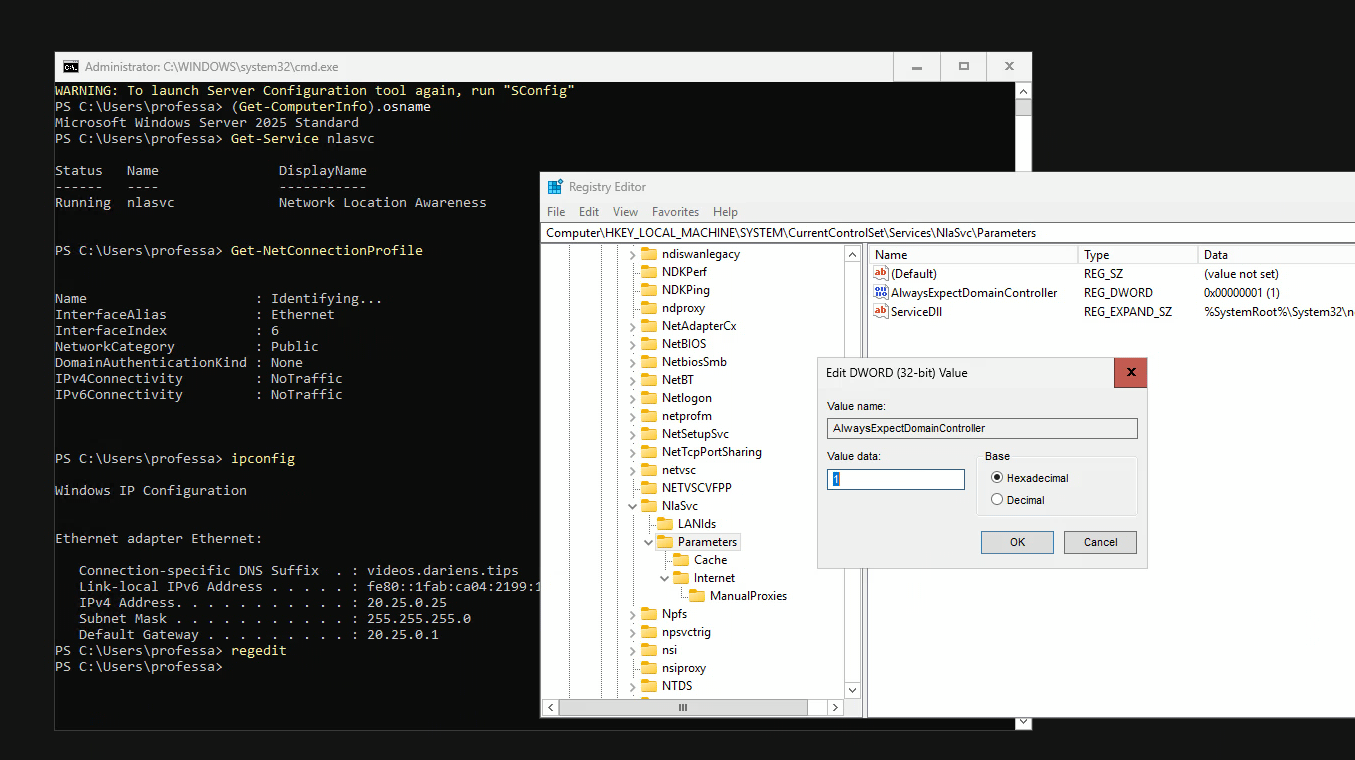Click the NDKPing folder icon
Screen dimensions: 1355x760
point(649,290)
